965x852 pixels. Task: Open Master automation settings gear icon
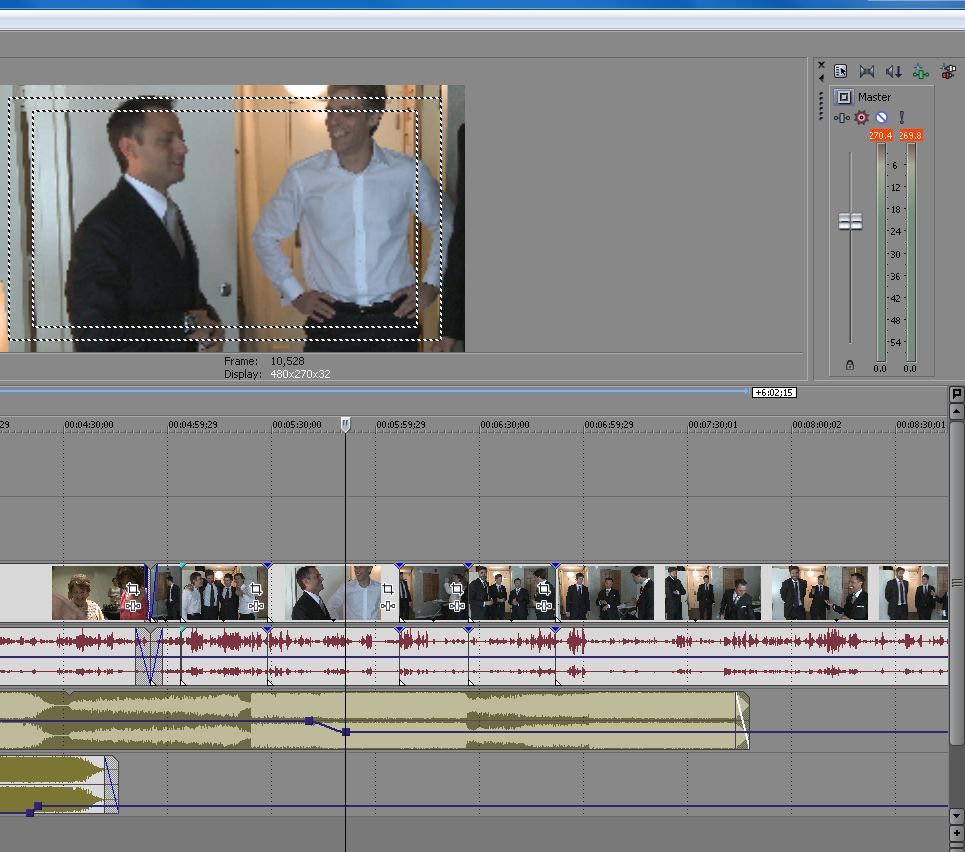(x=861, y=118)
